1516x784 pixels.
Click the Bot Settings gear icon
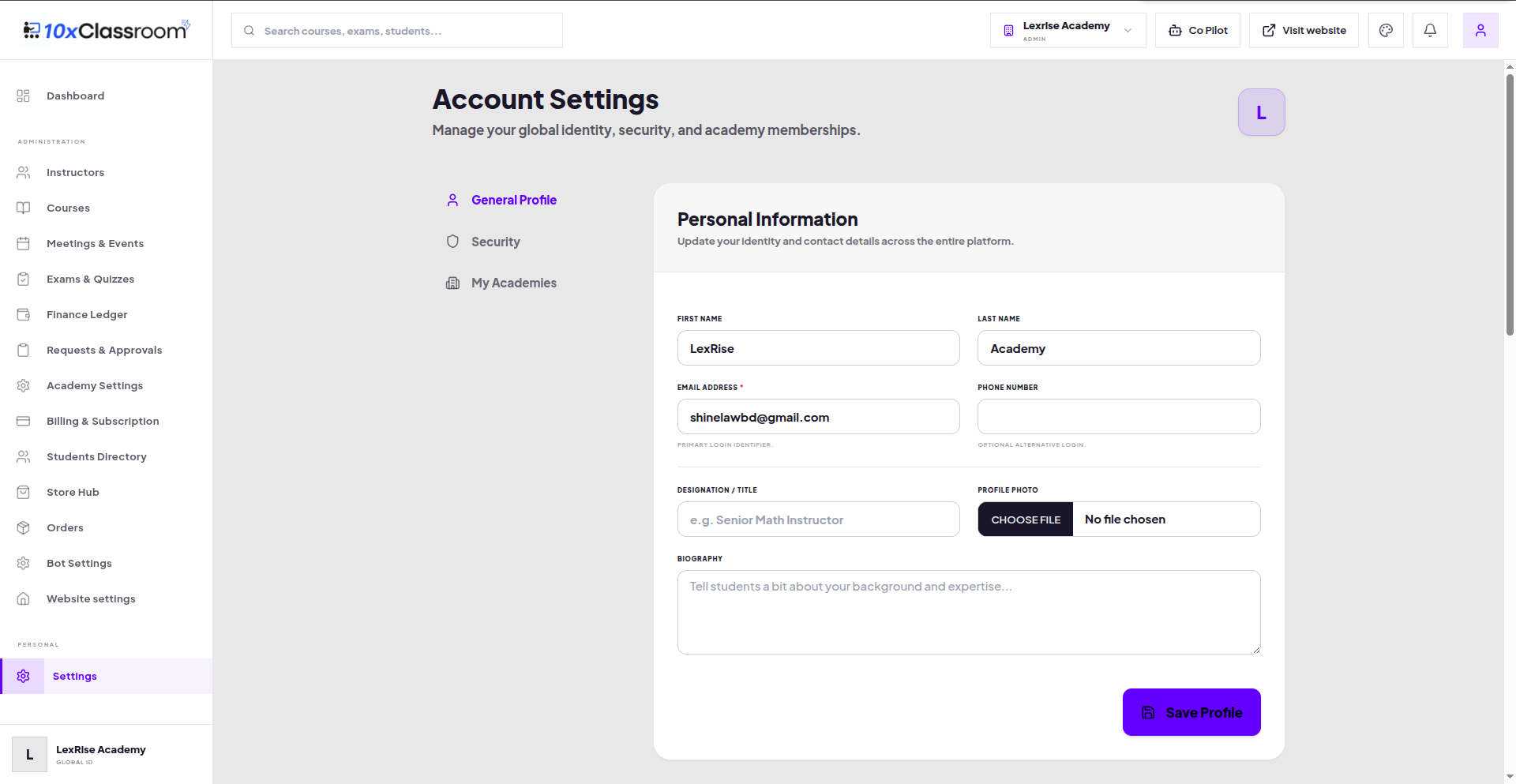point(23,563)
